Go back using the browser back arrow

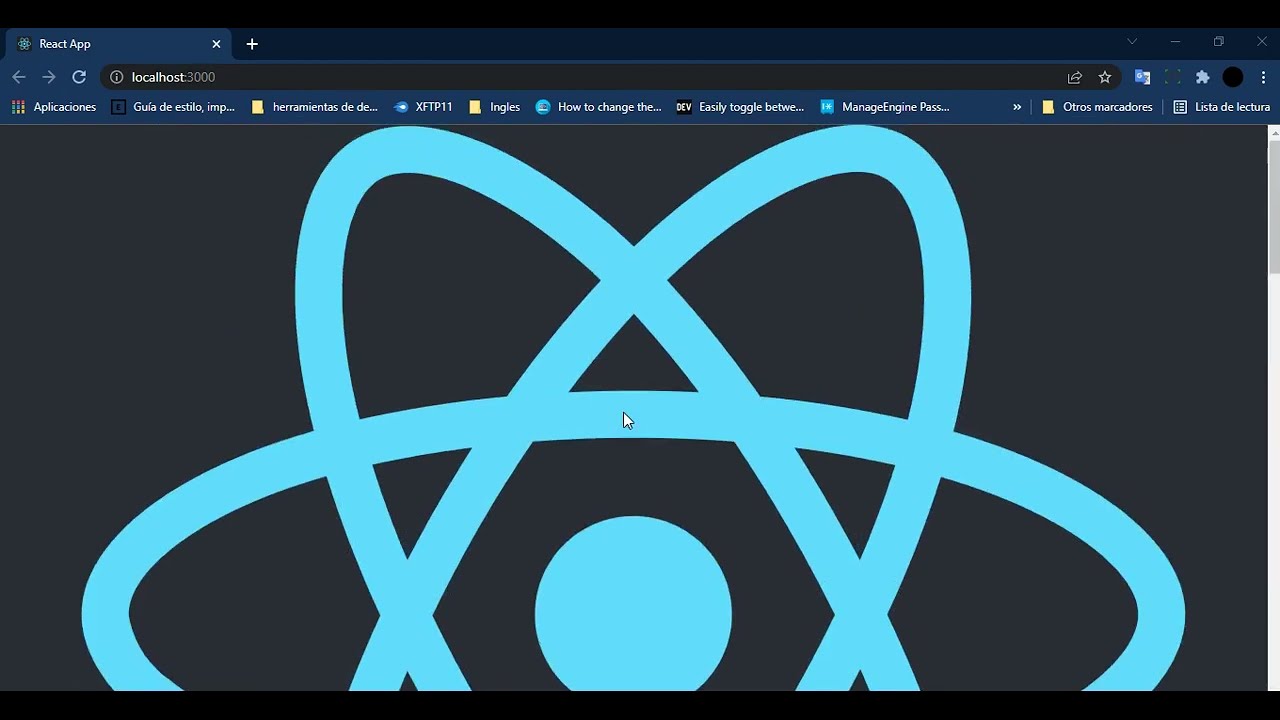[19, 77]
